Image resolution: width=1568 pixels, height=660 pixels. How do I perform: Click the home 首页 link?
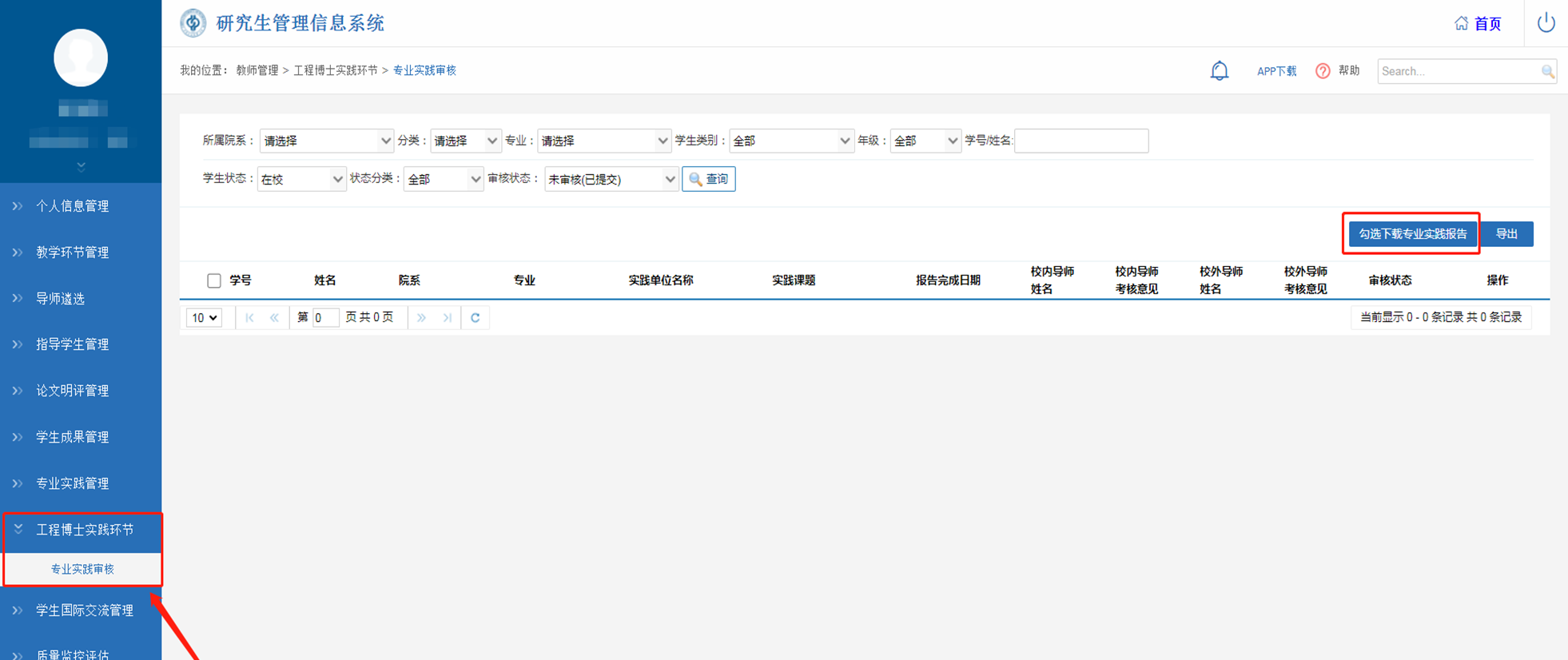(1478, 23)
